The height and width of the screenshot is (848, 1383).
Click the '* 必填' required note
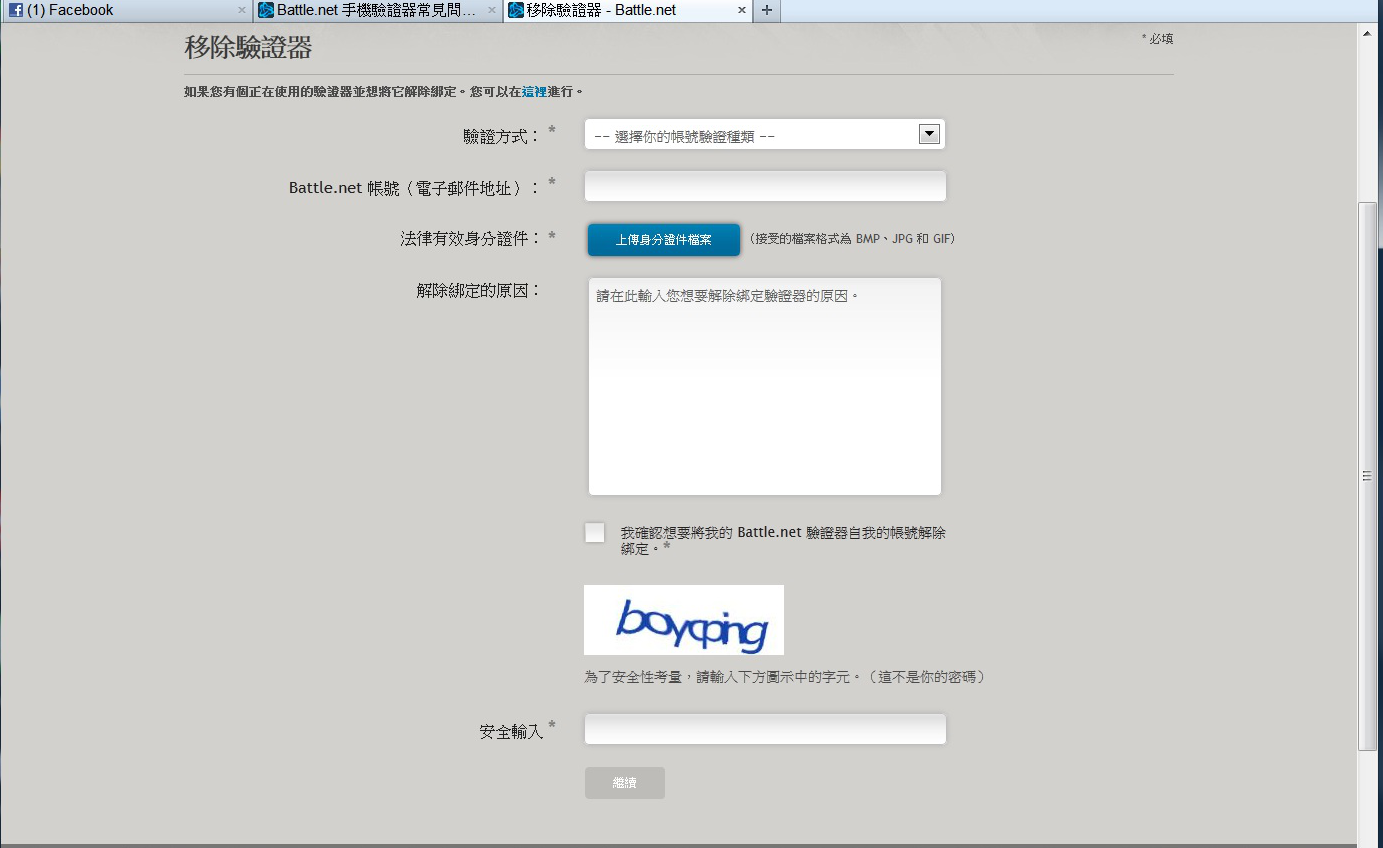click(1157, 39)
